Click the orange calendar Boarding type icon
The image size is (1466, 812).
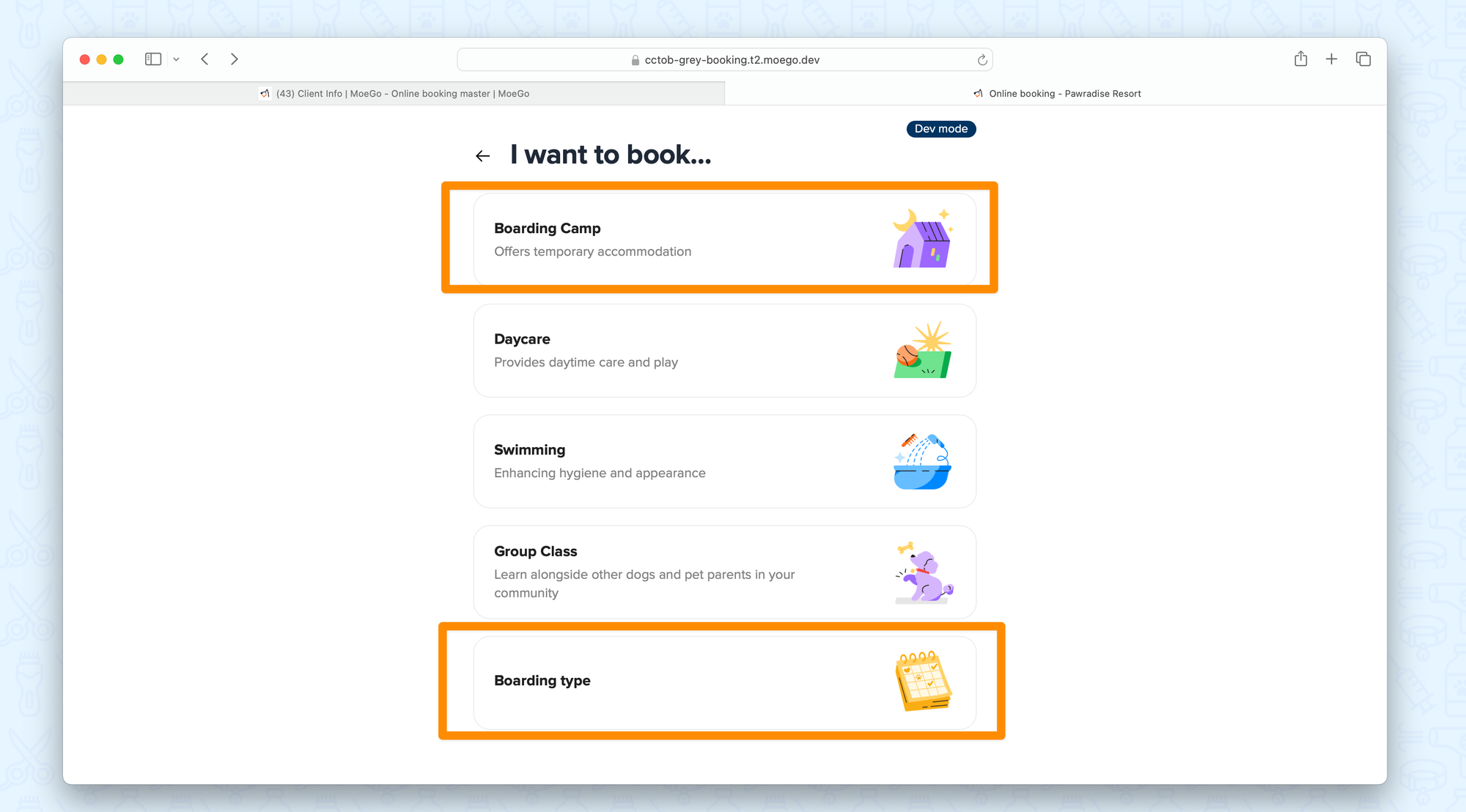click(923, 681)
